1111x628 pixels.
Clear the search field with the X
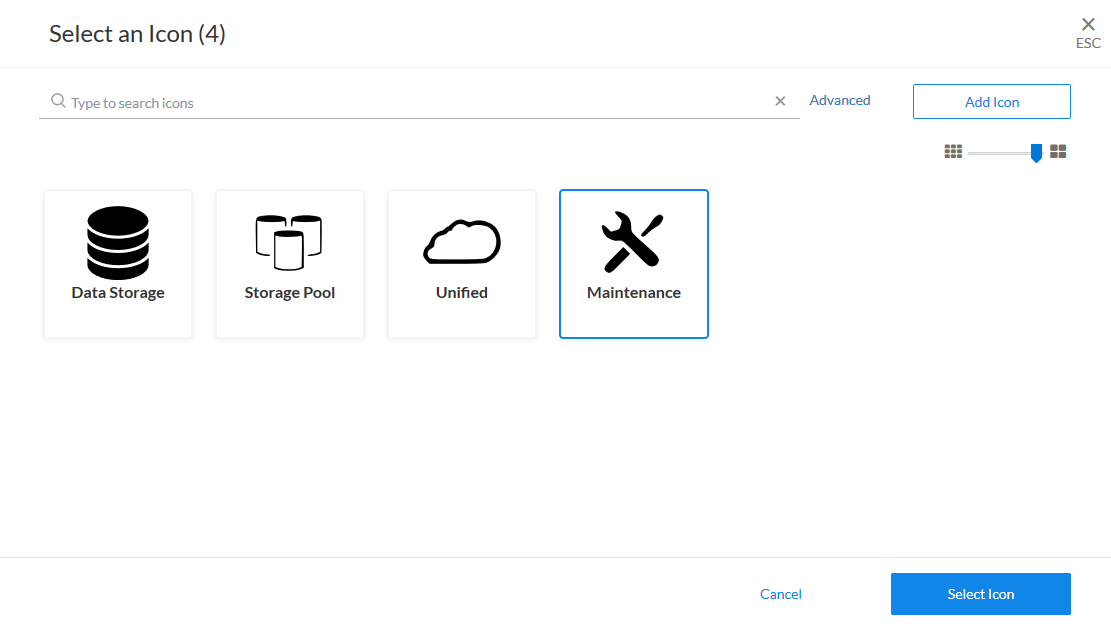[x=780, y=101]
